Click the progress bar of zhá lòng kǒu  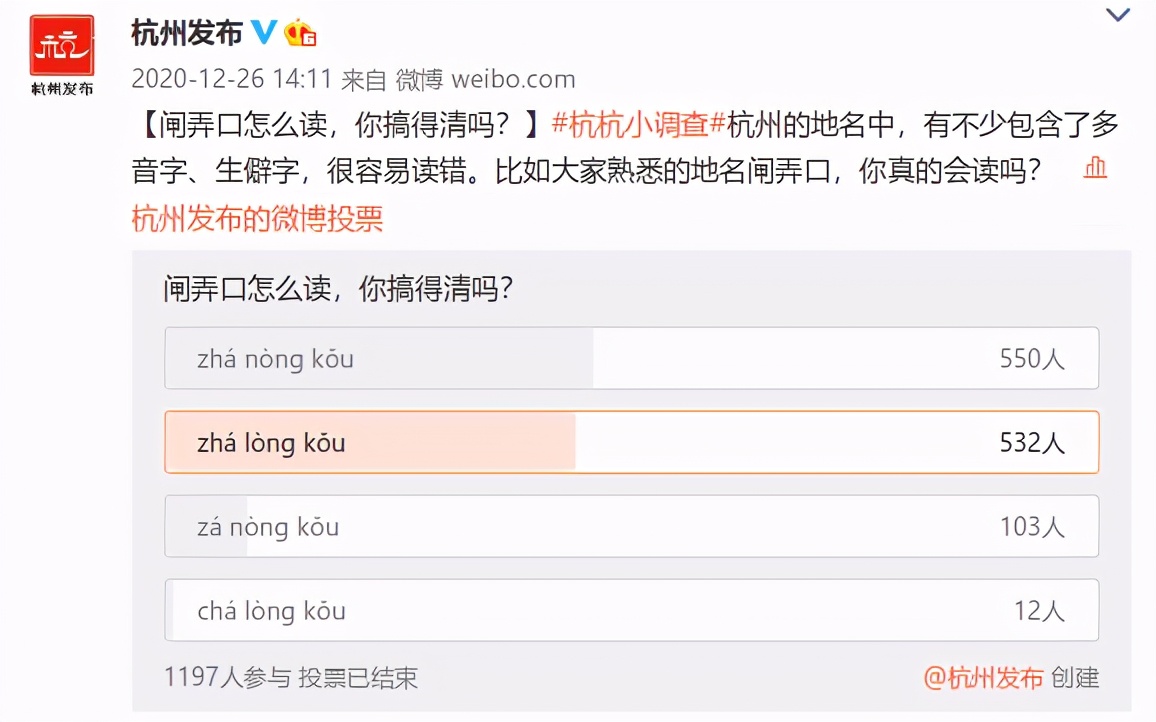370,442
